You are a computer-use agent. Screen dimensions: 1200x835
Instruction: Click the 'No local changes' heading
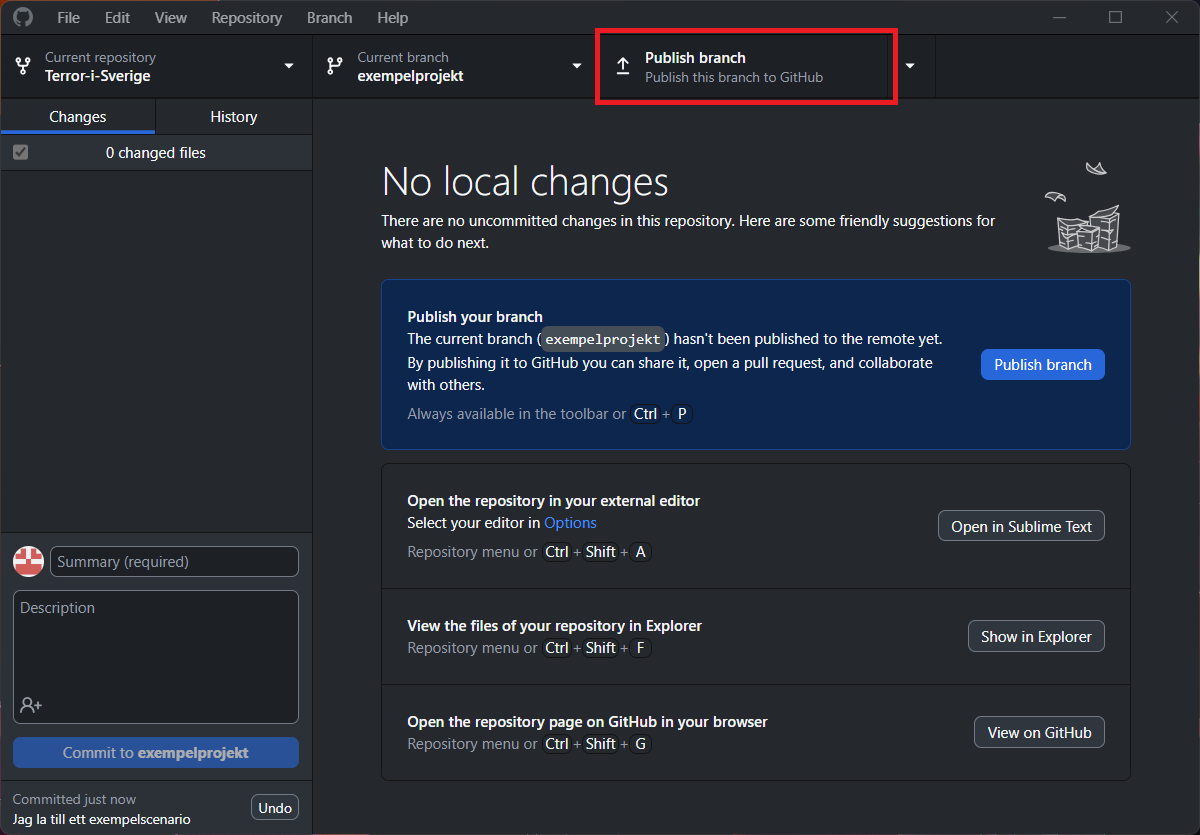[525, 182]
